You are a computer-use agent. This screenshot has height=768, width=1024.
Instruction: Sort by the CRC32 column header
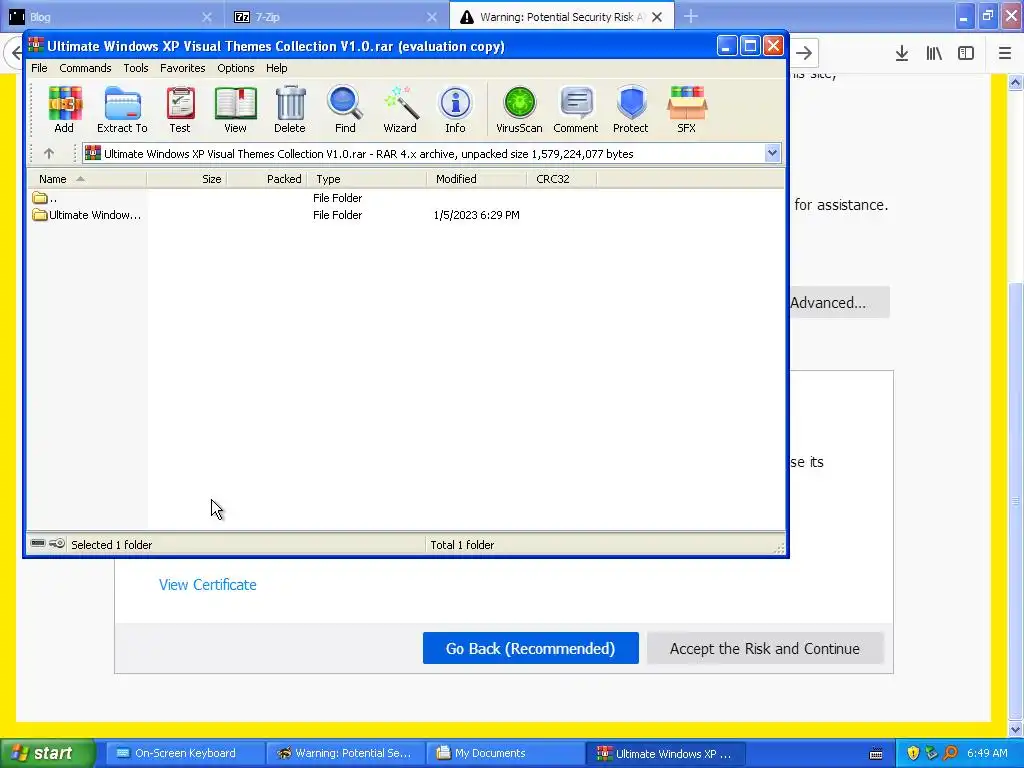click(562, 179)
